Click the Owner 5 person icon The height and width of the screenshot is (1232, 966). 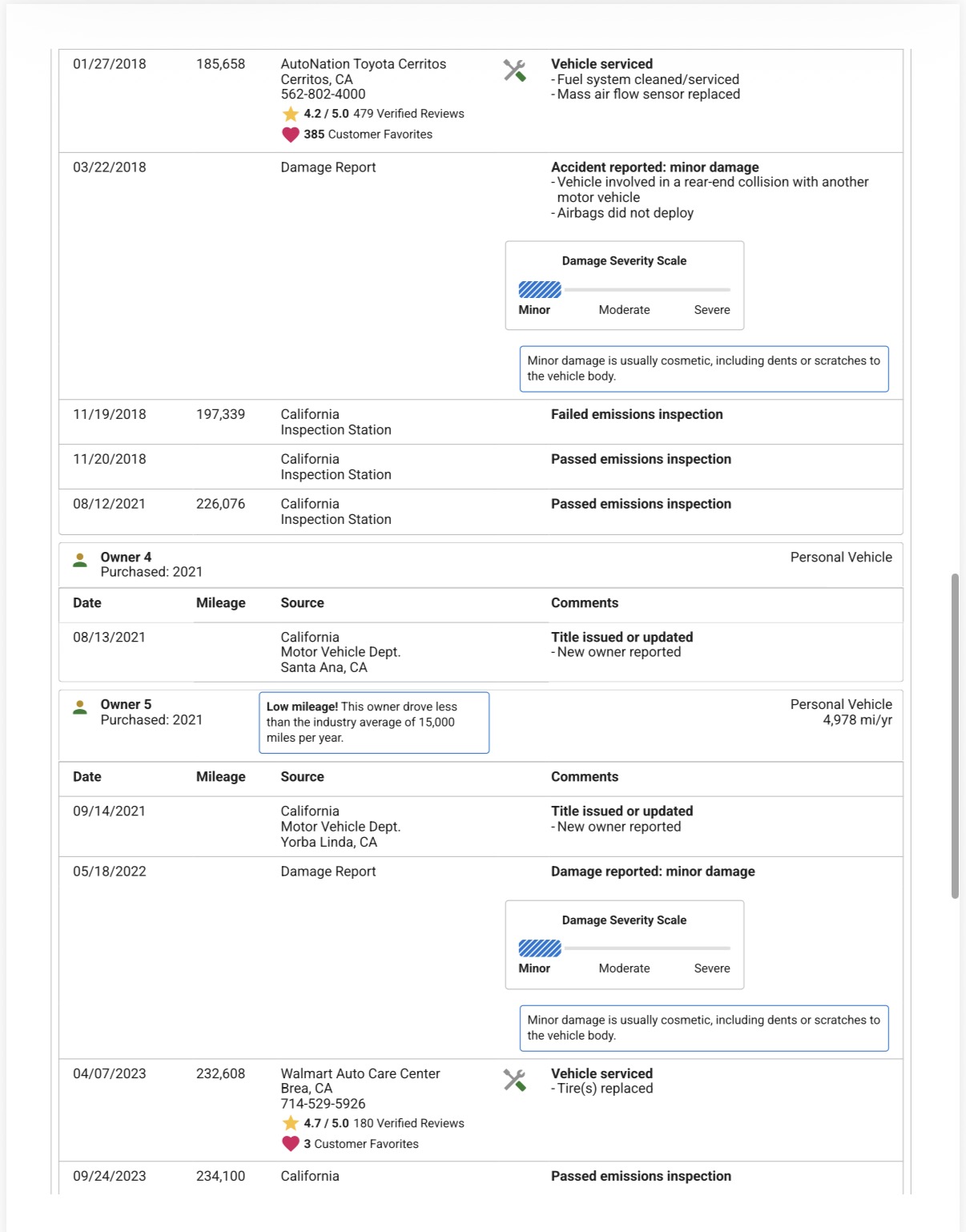pos(80,707)
